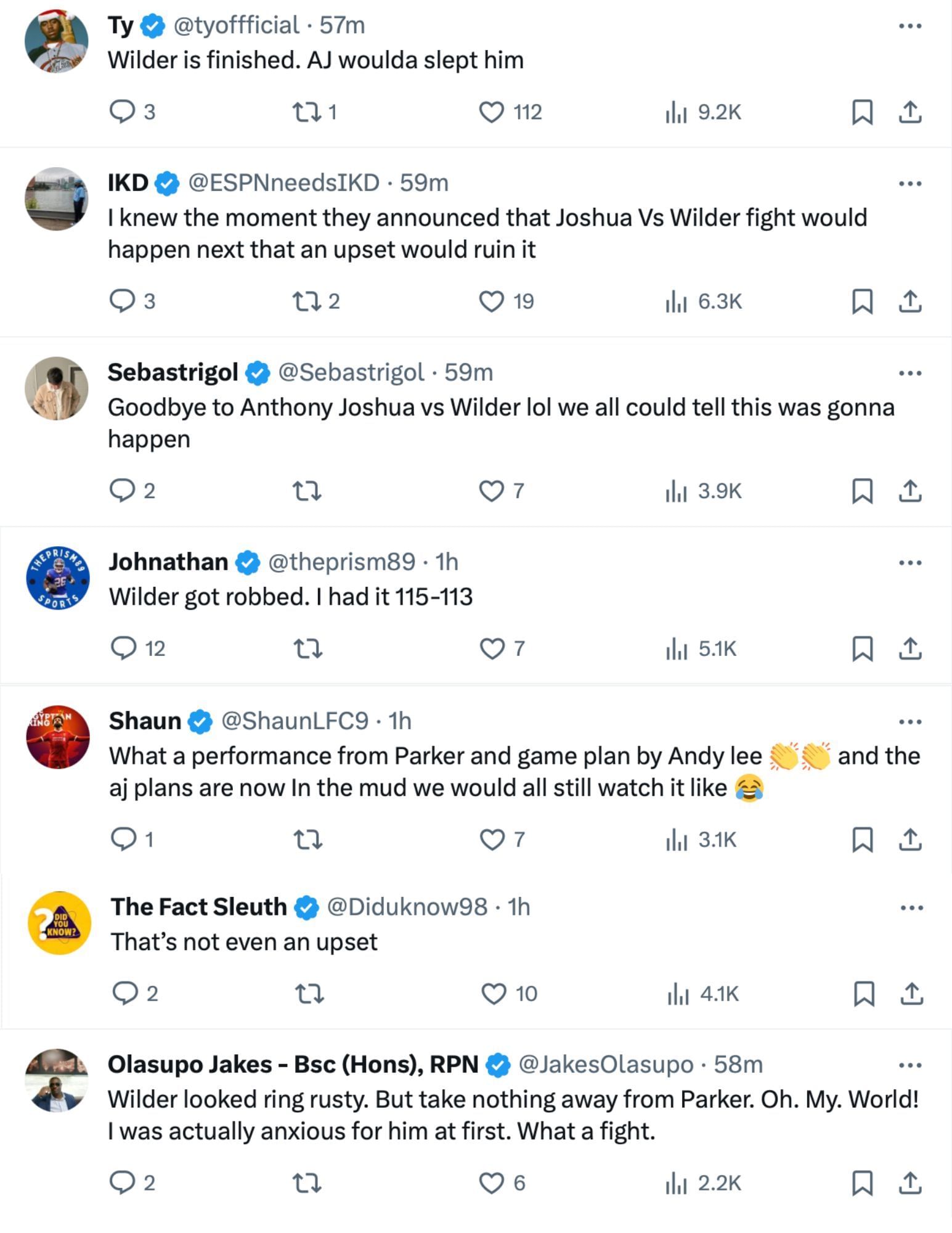Open @ESPNneedsIKD profile handle
The height and width of the screenshot is (1233, 952).
283,182
